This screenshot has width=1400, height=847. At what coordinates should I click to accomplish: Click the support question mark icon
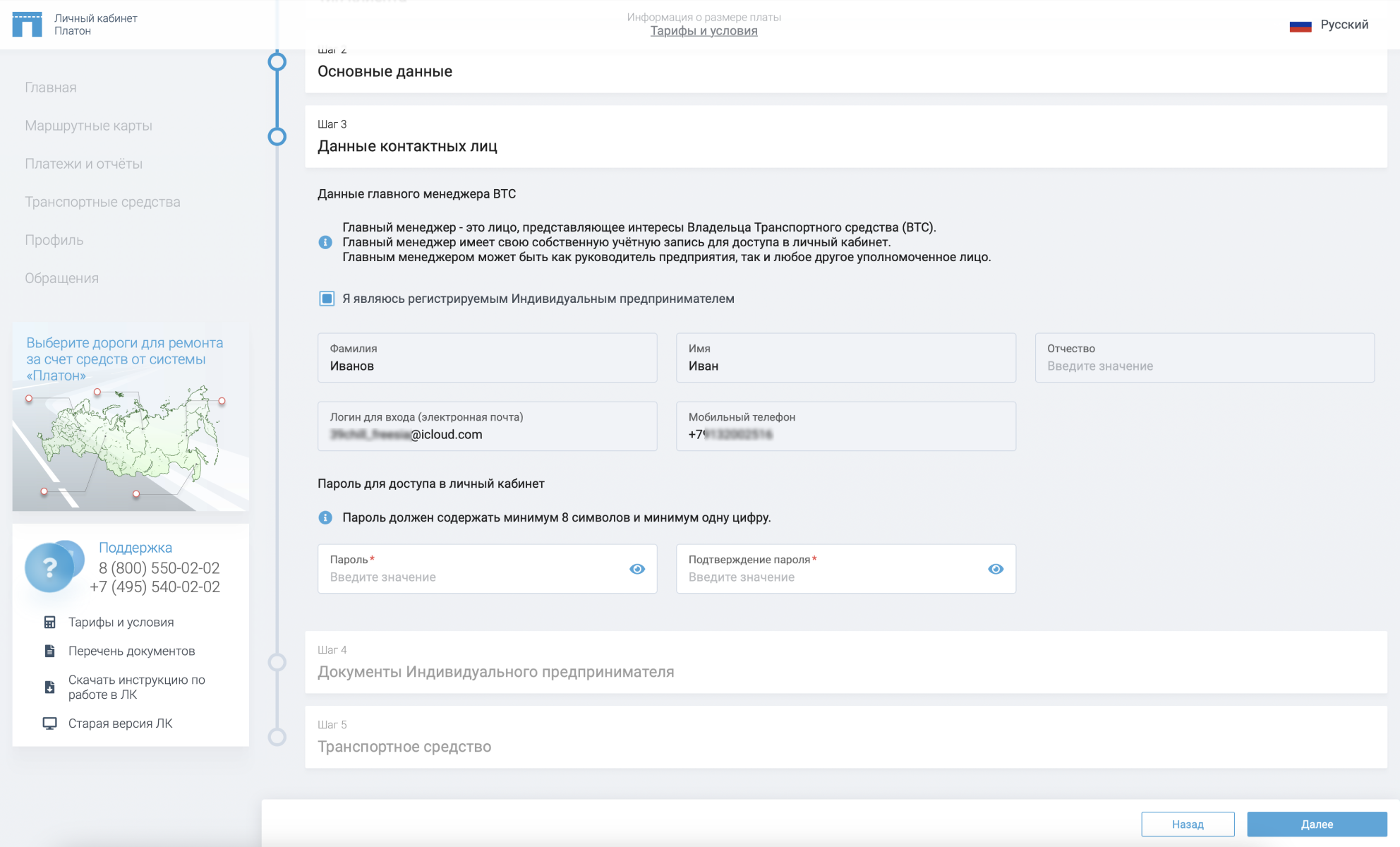click(x=49, y=567)
